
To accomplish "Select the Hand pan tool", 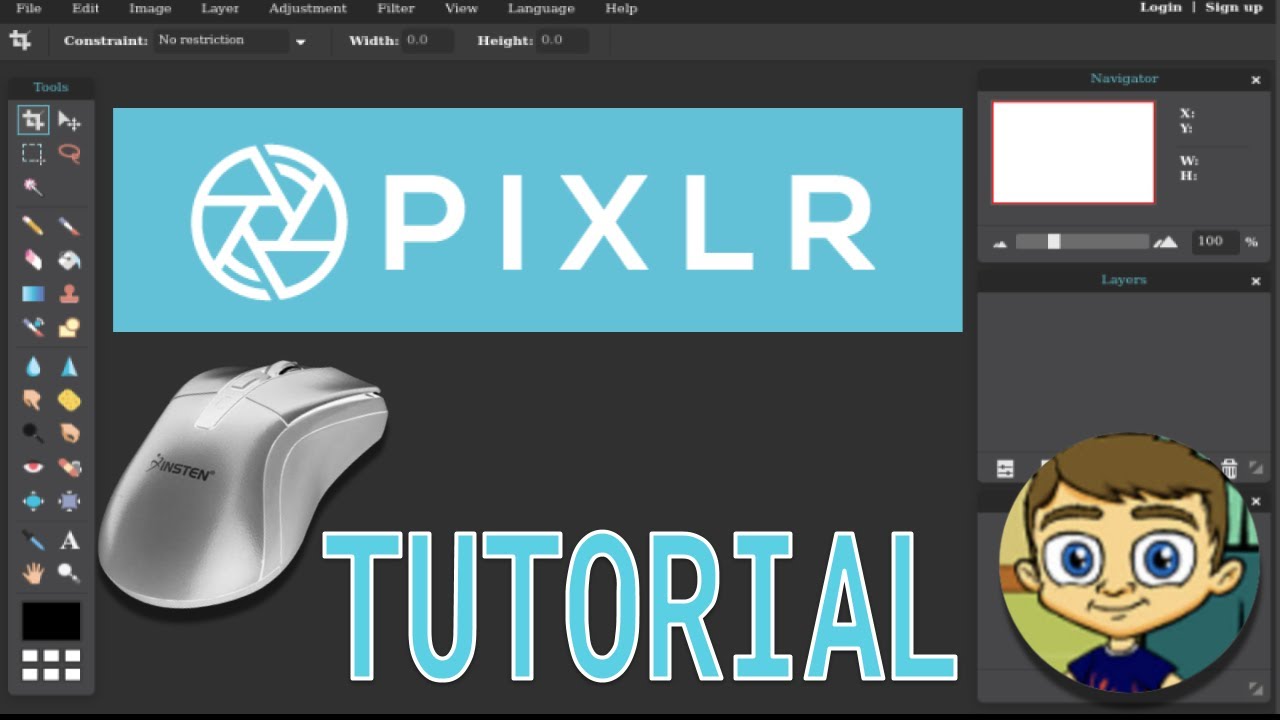I will click(33, 573).
